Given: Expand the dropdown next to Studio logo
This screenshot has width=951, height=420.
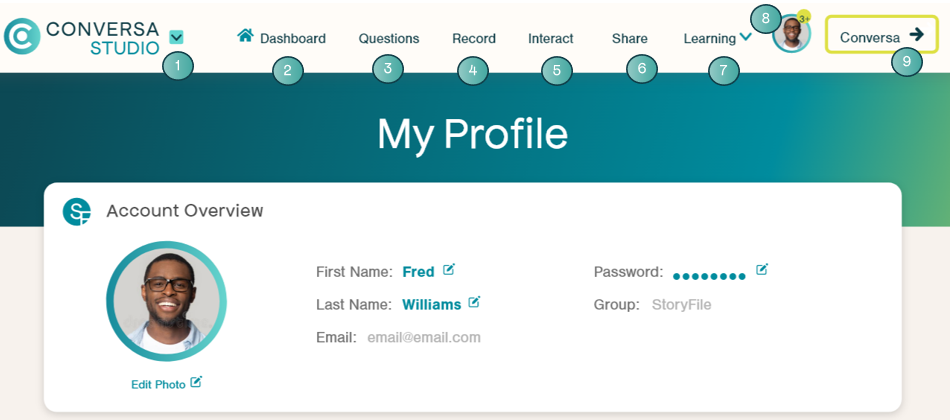Looking at the screenshot, I should point(176,38).
